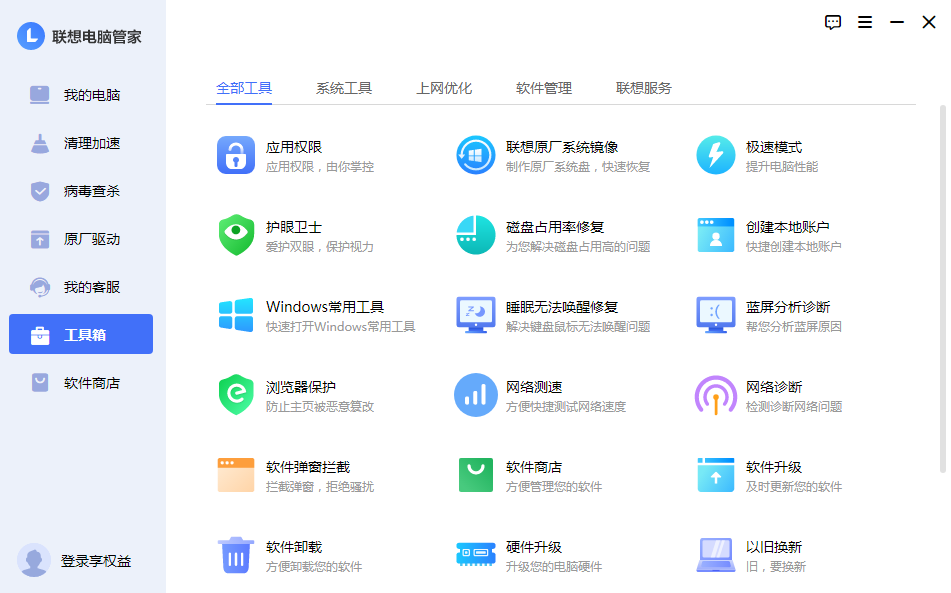Viewport: 951px width, 593px height.
Task: Click description 快捷创建本地账户
Action: tap(794, 247)
